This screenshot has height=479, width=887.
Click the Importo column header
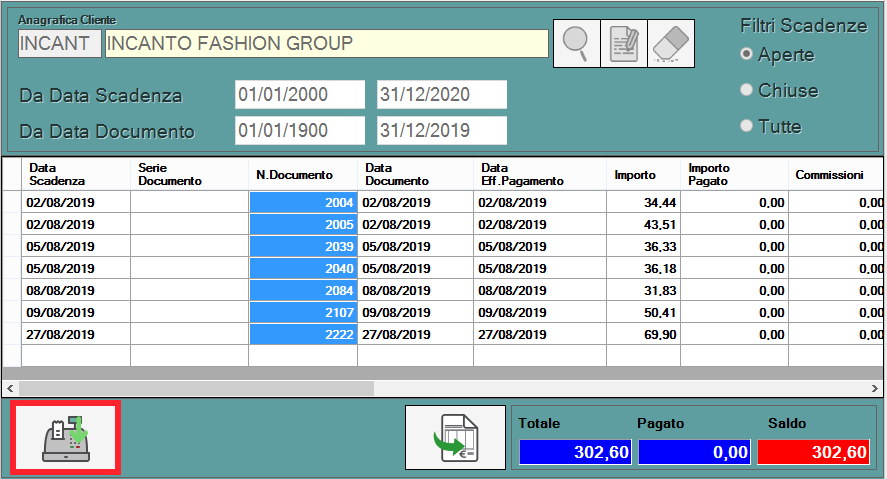click(636, 174)
